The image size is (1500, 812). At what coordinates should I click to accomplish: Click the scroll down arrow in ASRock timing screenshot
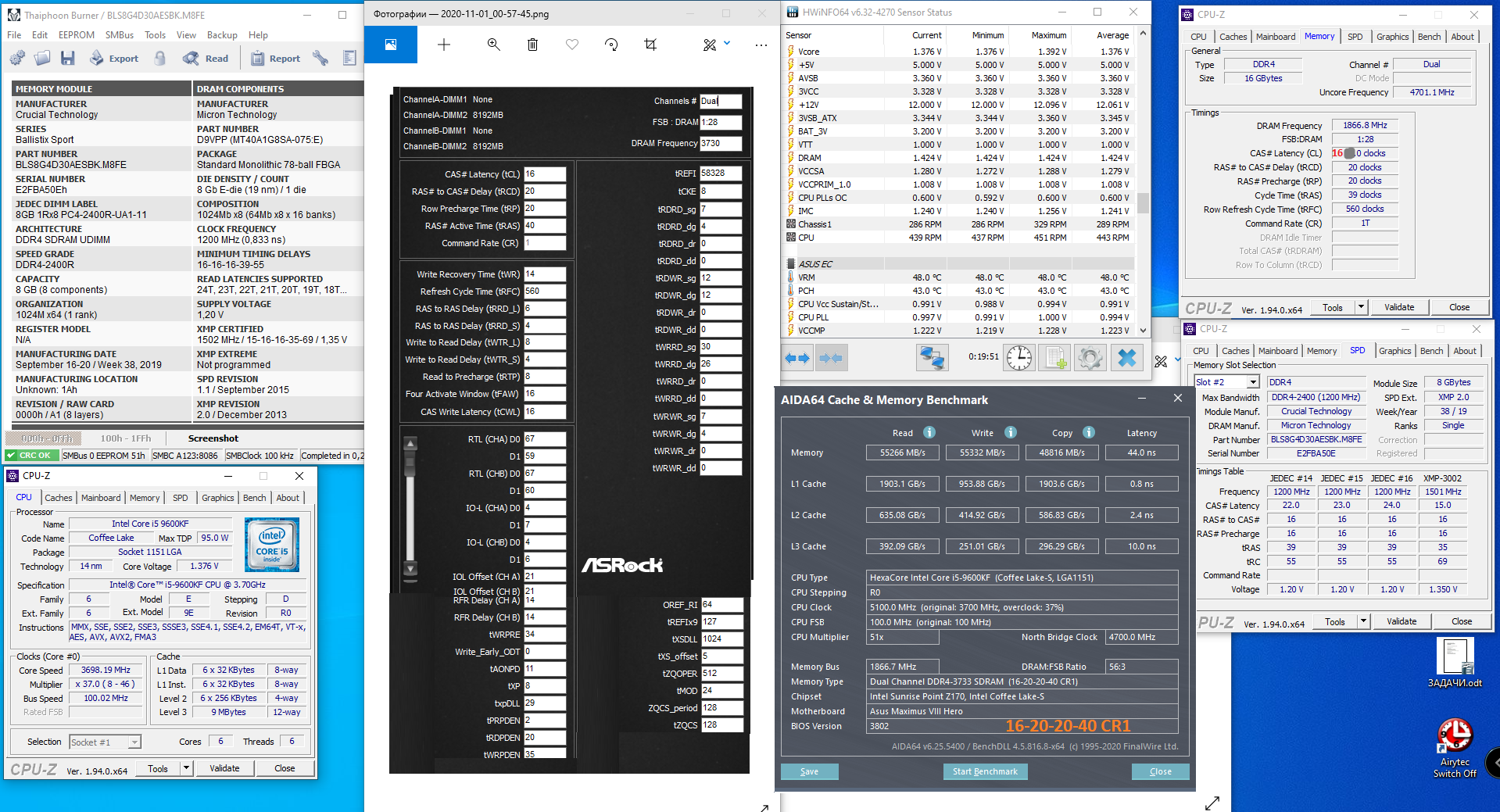(x=410, y=568)
